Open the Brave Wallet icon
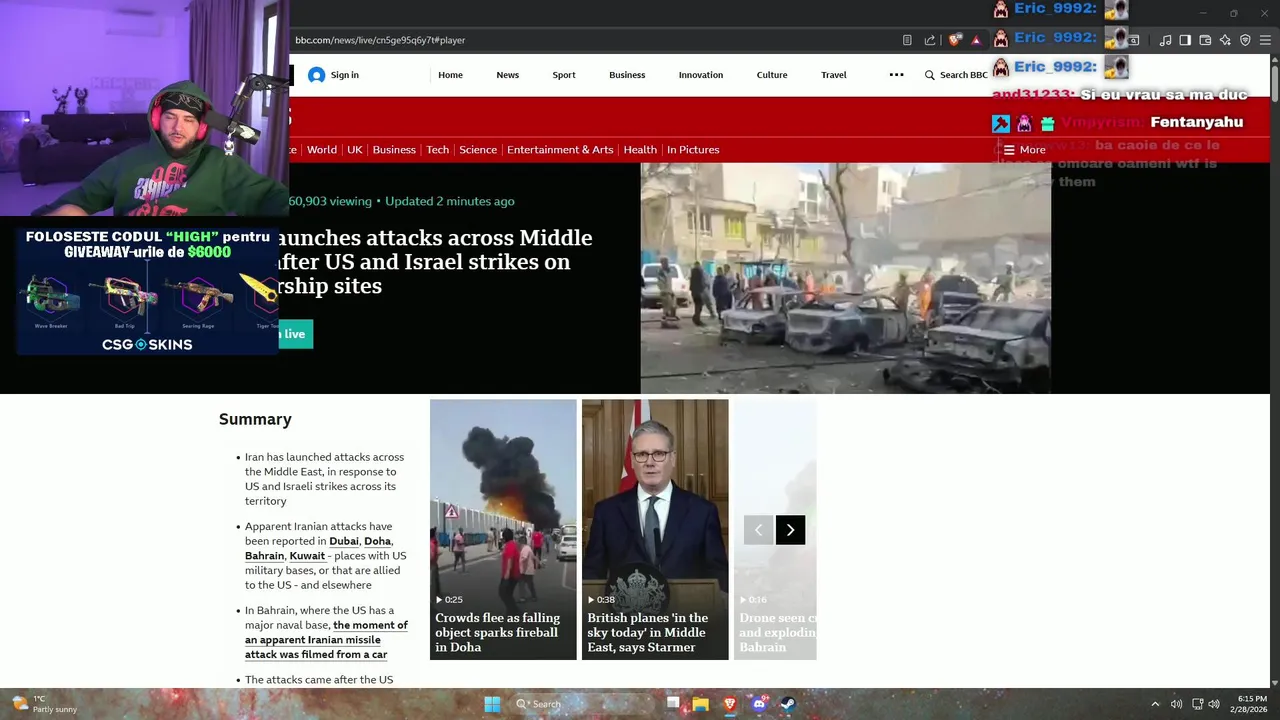1280x720 pixels. (1205, 40)
